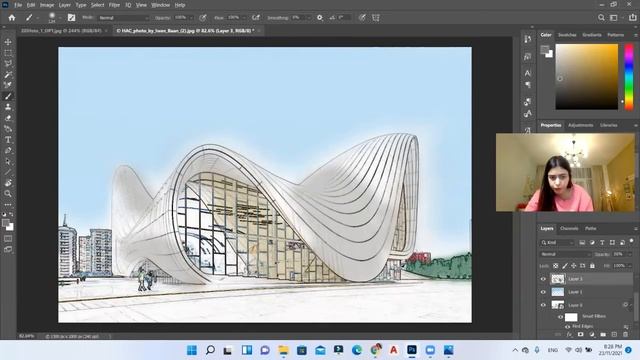Select the Eraser tool

(x=8, y=118)
